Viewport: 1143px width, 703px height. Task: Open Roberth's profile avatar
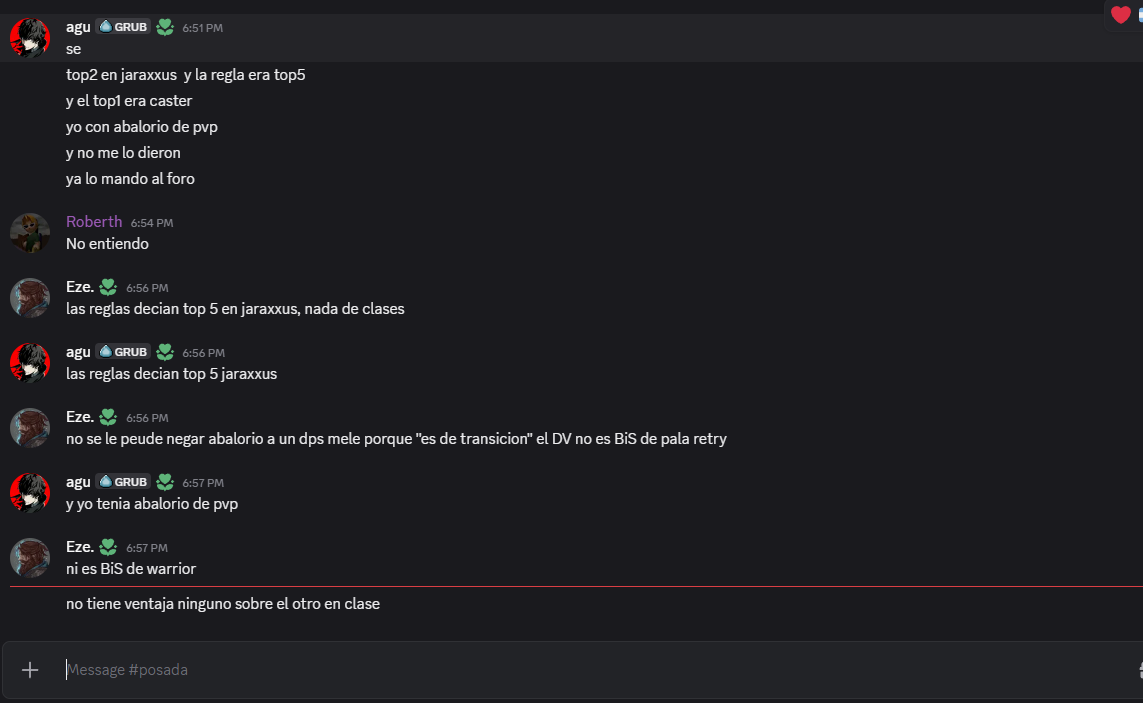tap(30, 233)
